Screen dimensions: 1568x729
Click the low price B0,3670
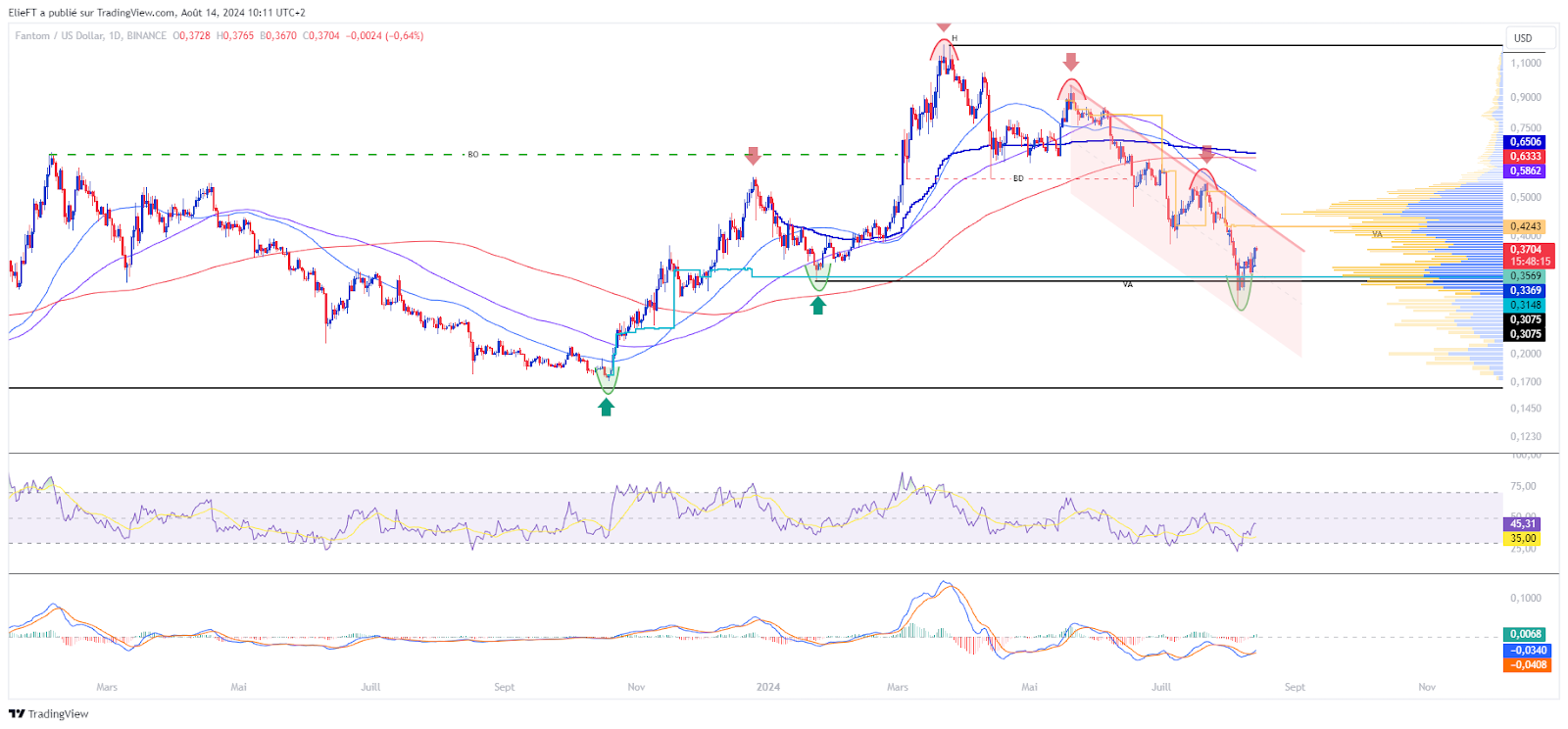278,35
